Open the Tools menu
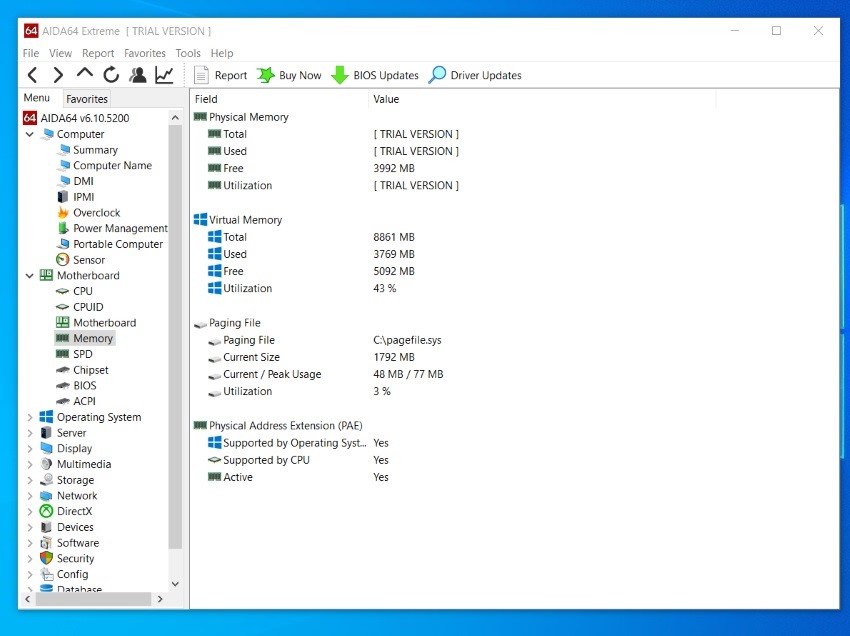The width and height of the screenshot is (850, 636). pyautogui.click(x=188, y=53)
